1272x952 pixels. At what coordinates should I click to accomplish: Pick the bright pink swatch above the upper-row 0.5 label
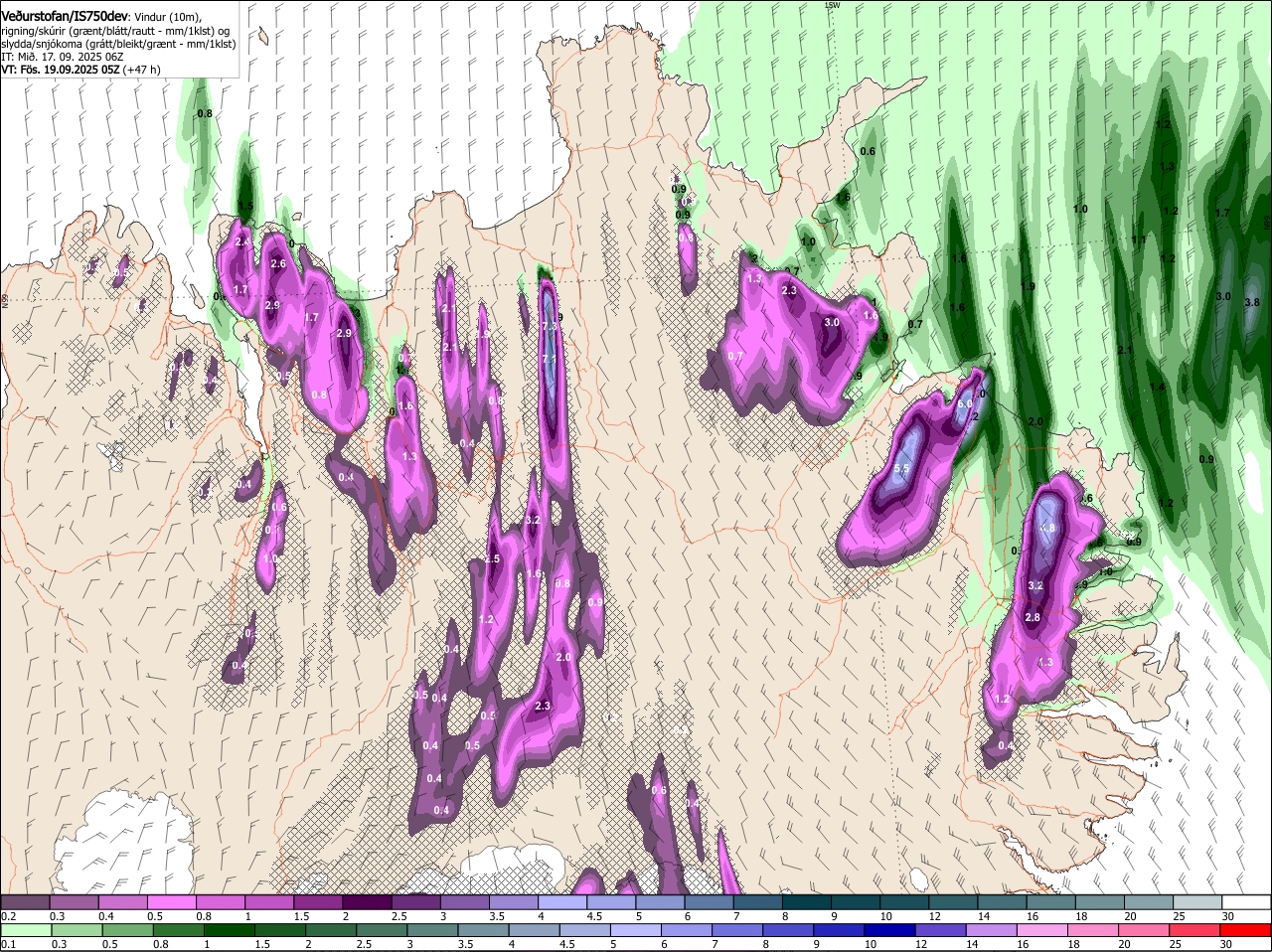click(x=173, y=901)
